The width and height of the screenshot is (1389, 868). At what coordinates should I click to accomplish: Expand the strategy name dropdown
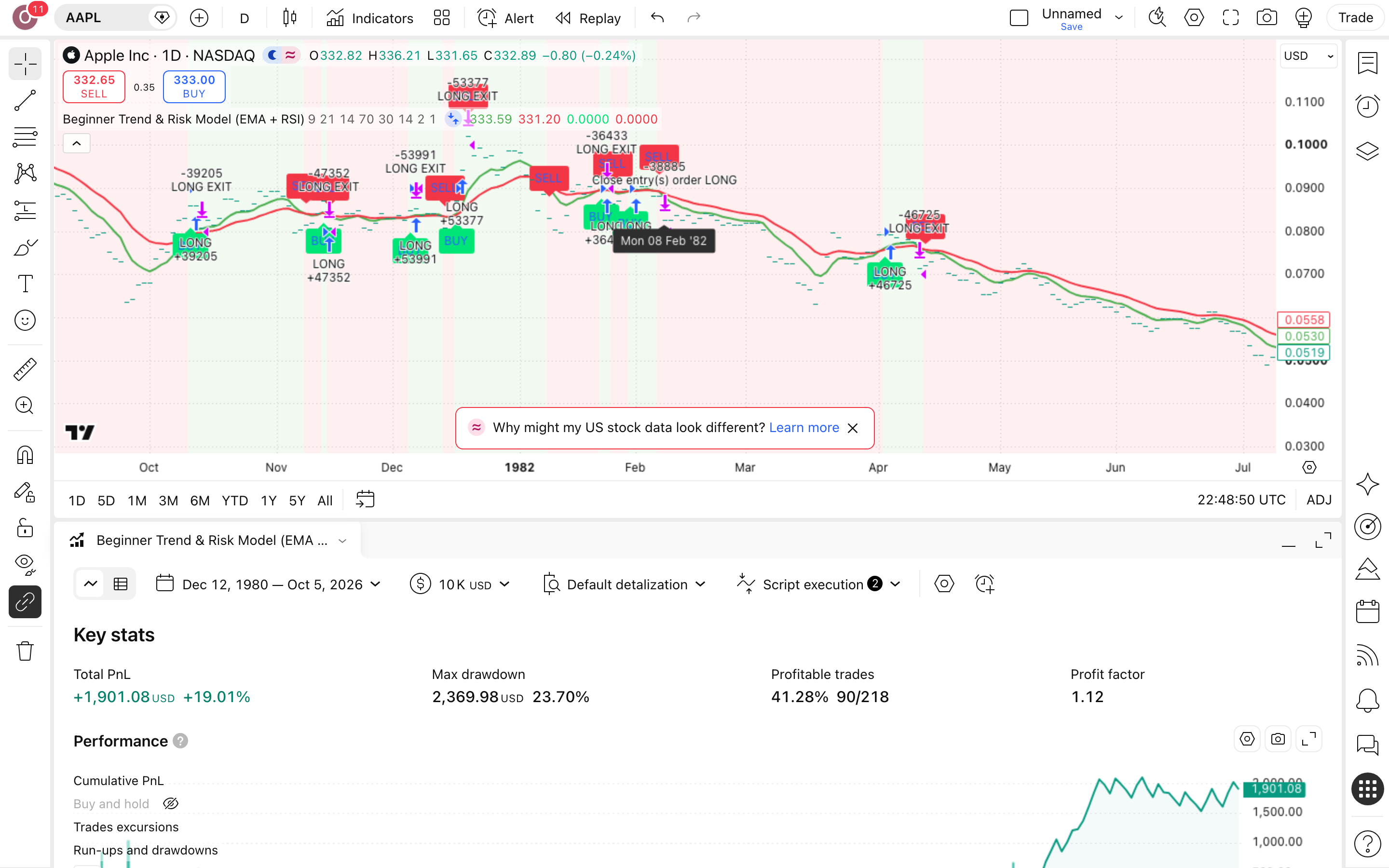(x=342, y=541)
